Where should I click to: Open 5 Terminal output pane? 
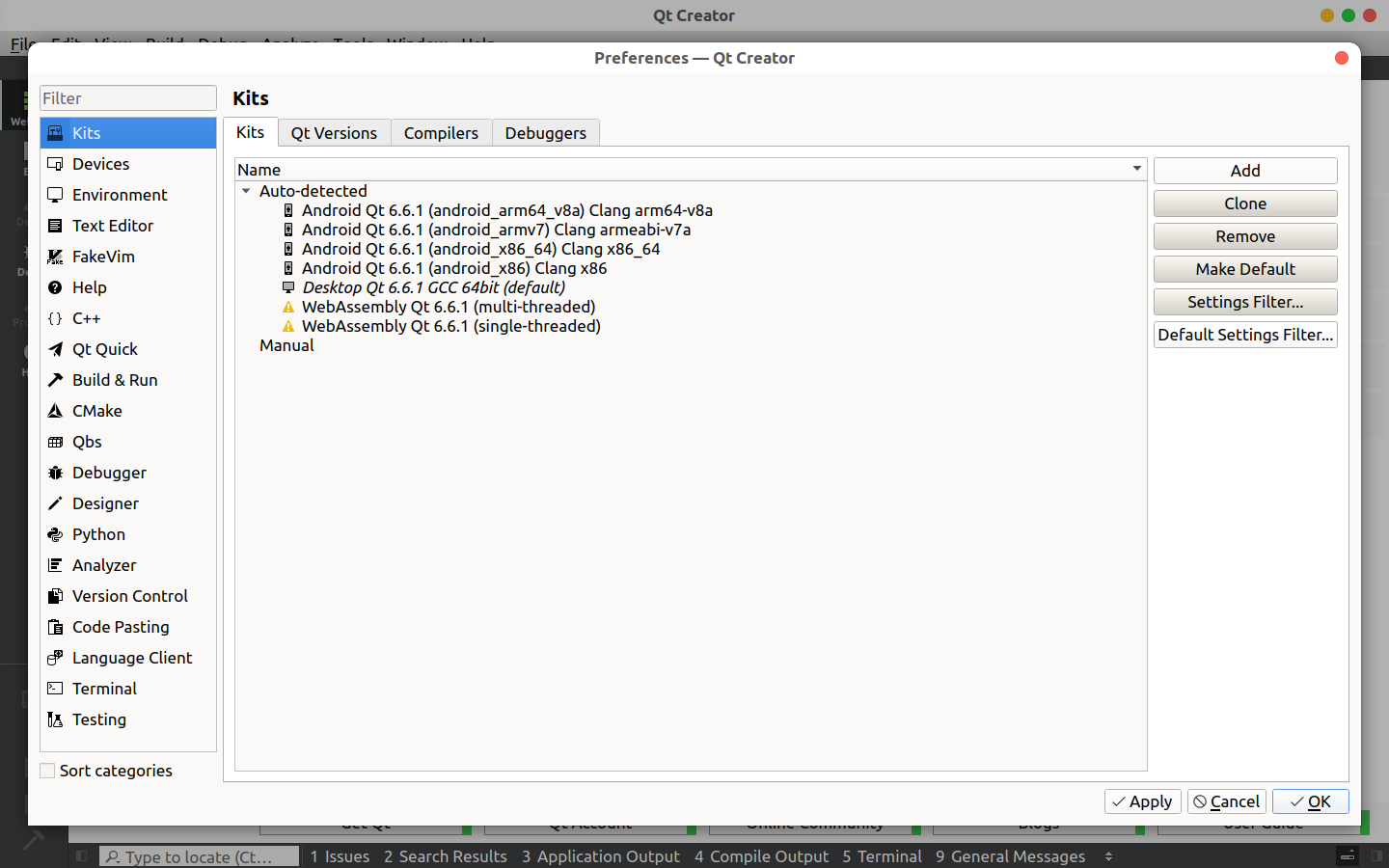coord(882,856)
